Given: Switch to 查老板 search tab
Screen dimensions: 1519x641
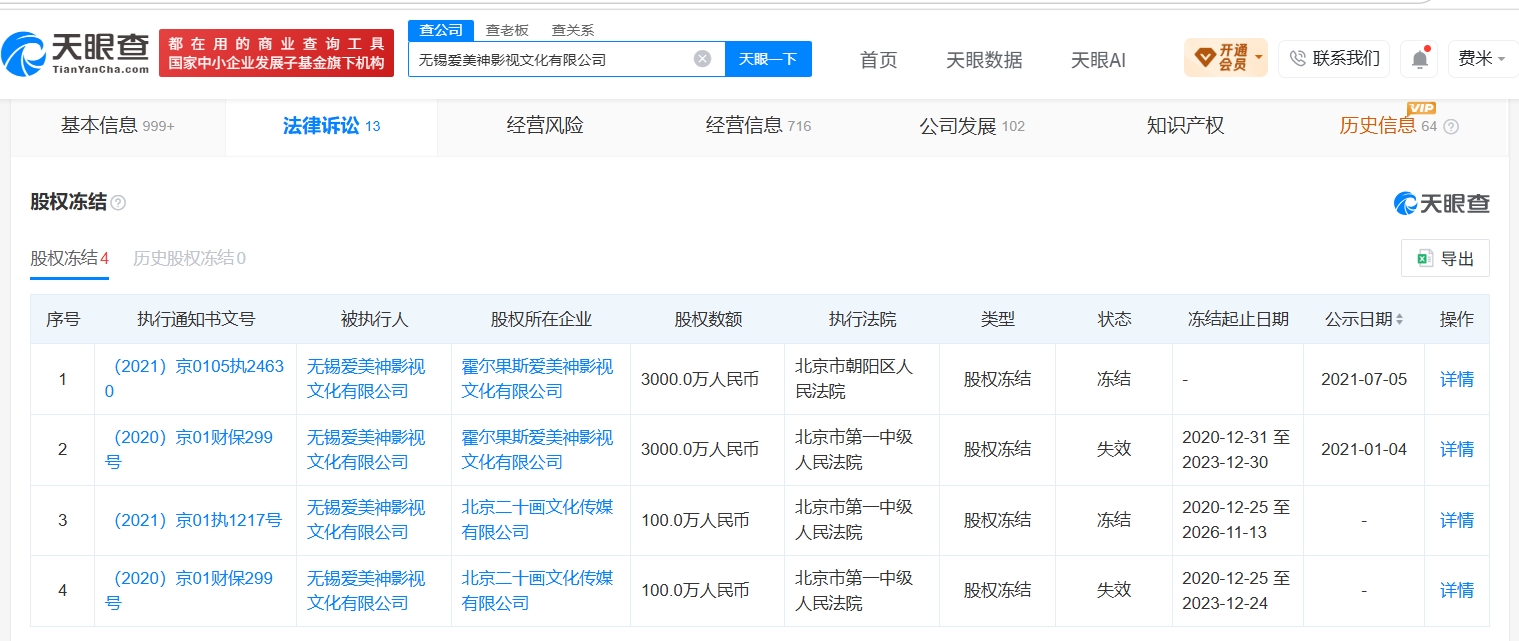Looking at the screenshot, I should tap(507, 30).
